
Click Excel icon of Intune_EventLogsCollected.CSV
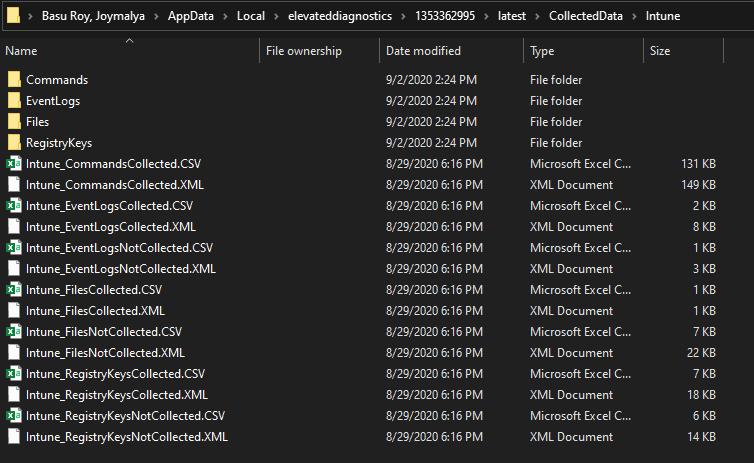click(14, 206)
